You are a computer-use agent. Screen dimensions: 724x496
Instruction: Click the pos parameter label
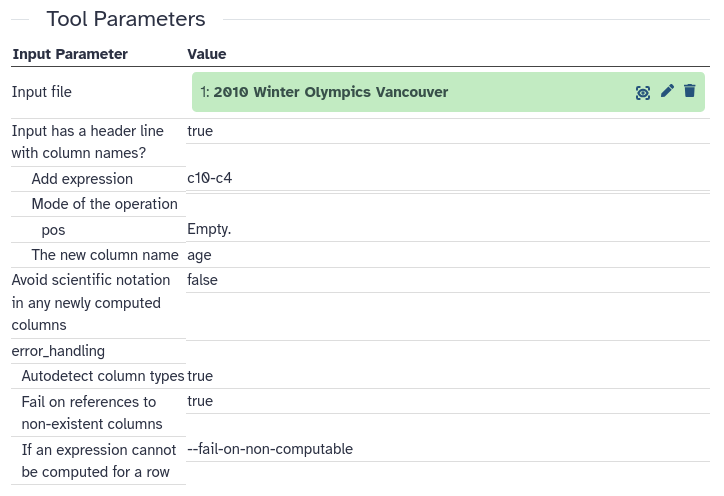pyautogui.click(x=53, y=229)
